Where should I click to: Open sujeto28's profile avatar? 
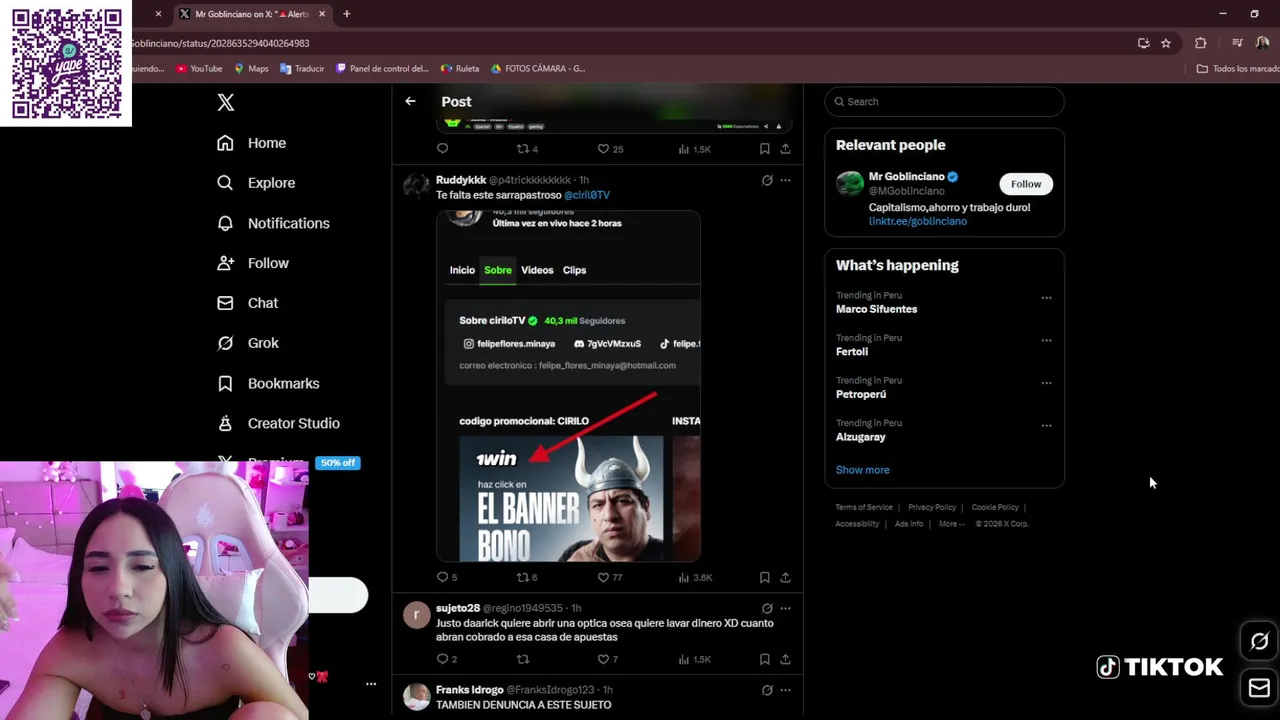pyautogui.click(x=416, y=614)
